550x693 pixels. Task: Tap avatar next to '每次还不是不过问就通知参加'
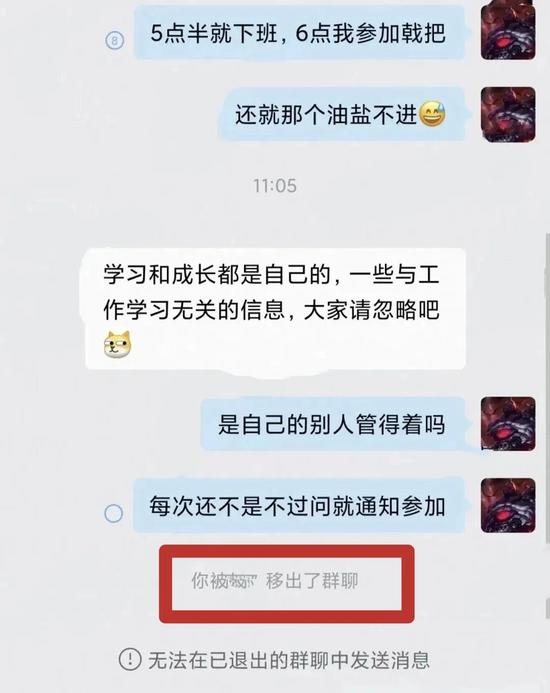coord(508,506)
